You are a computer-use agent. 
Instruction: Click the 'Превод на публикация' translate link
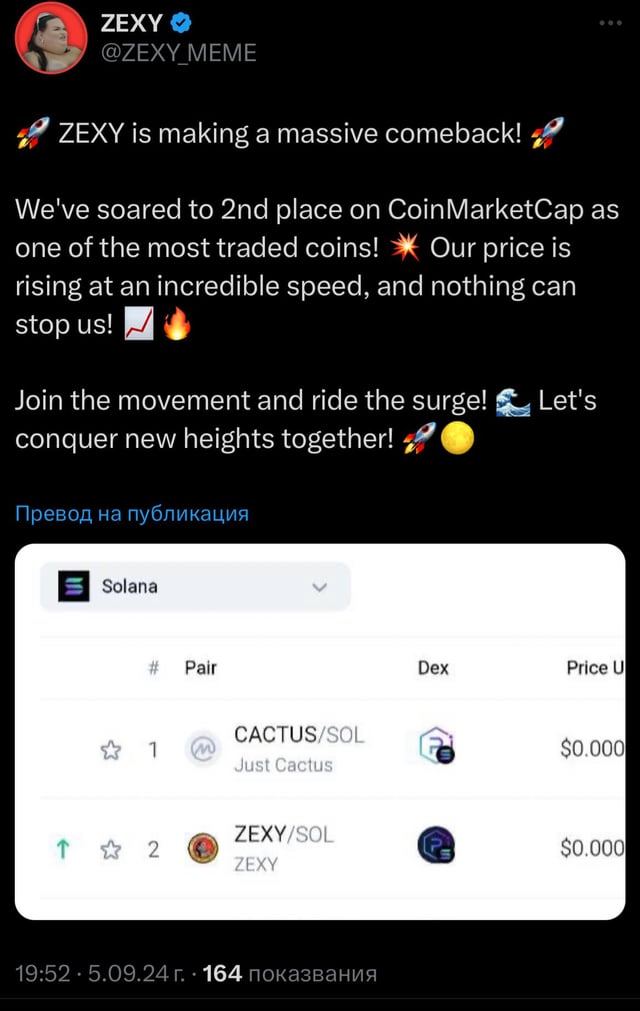click(x=132, y=513)
